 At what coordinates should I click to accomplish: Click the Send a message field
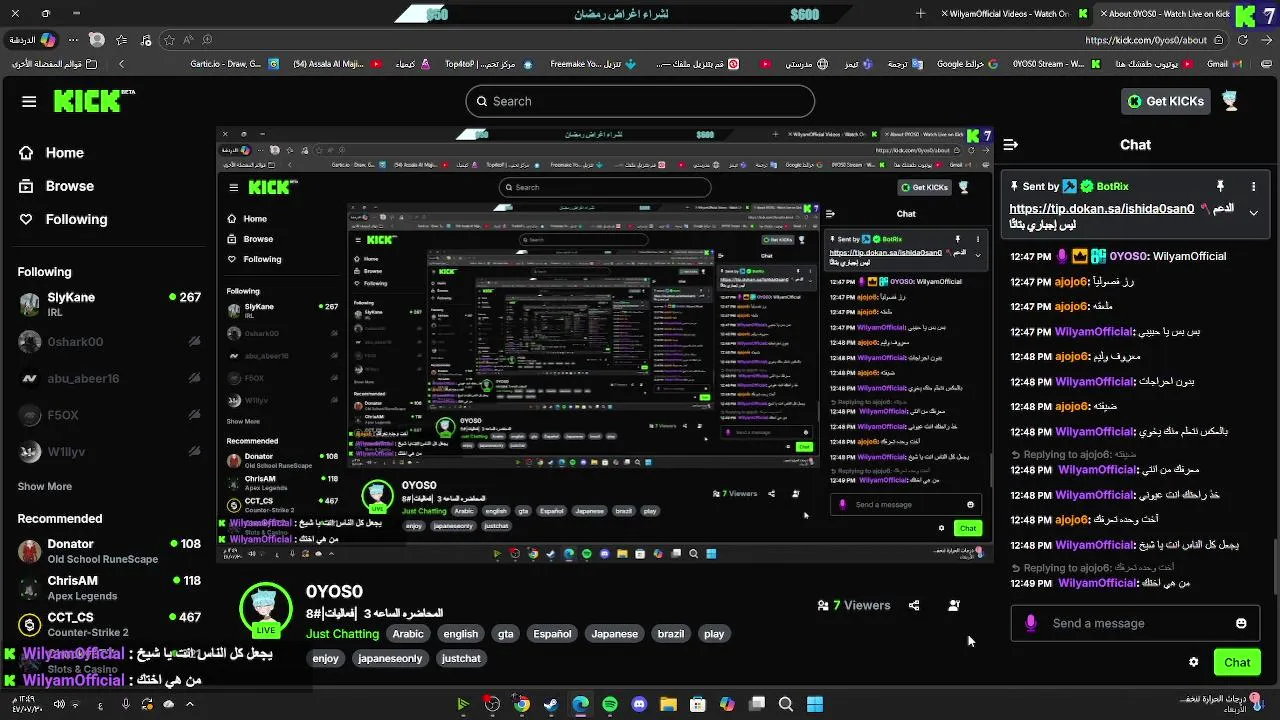tap(1135, 623)
